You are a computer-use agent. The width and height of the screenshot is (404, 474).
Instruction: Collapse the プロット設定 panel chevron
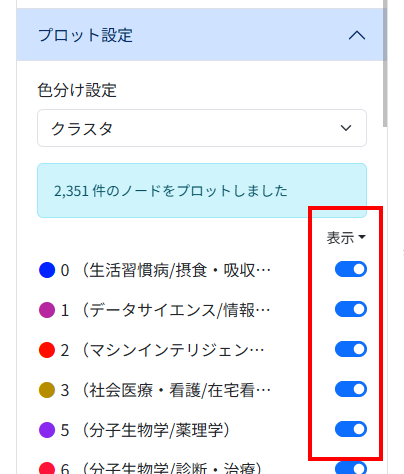click(x=357, y=35)
